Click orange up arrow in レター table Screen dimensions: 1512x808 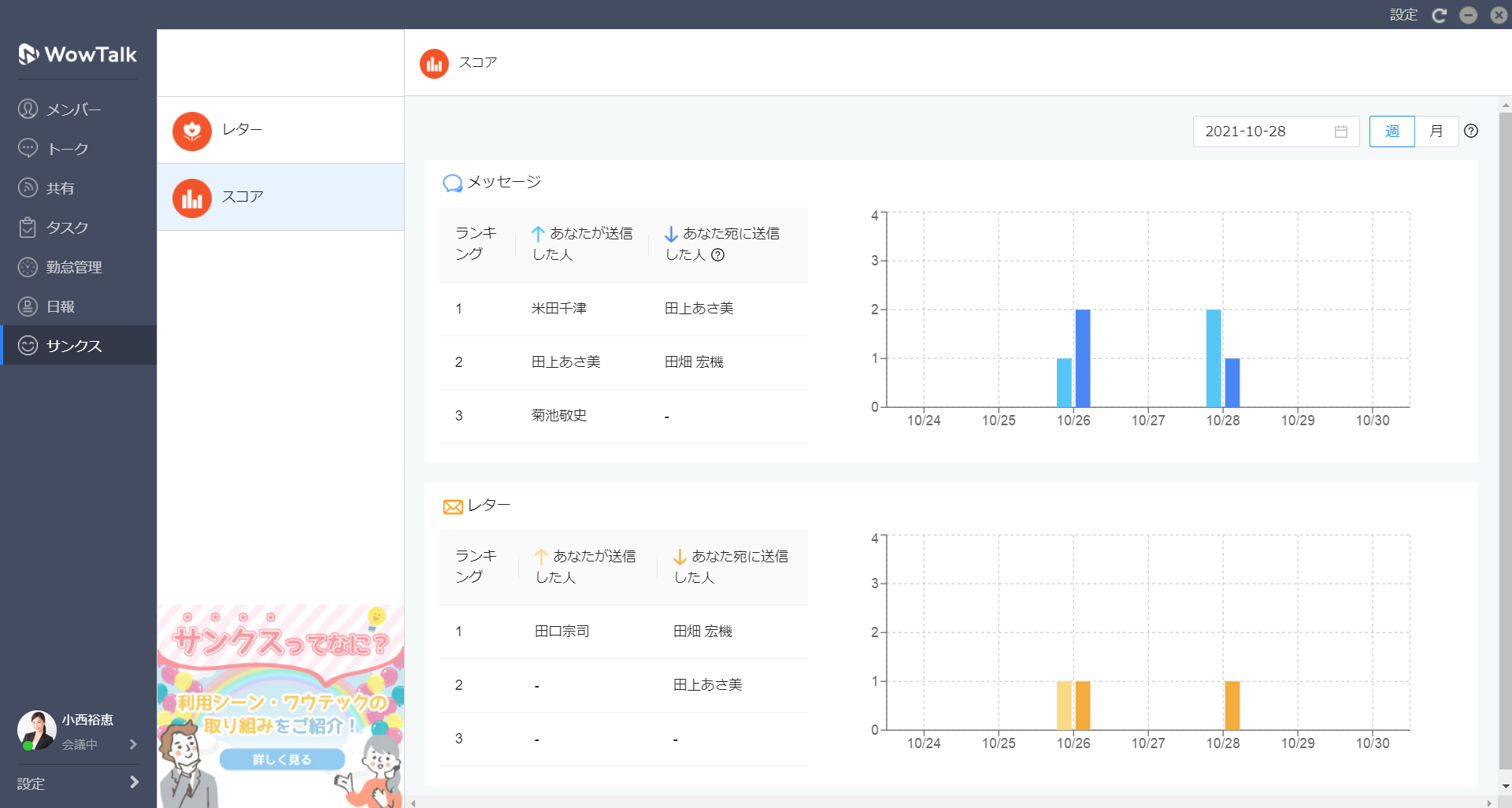[x=541, y=557]
